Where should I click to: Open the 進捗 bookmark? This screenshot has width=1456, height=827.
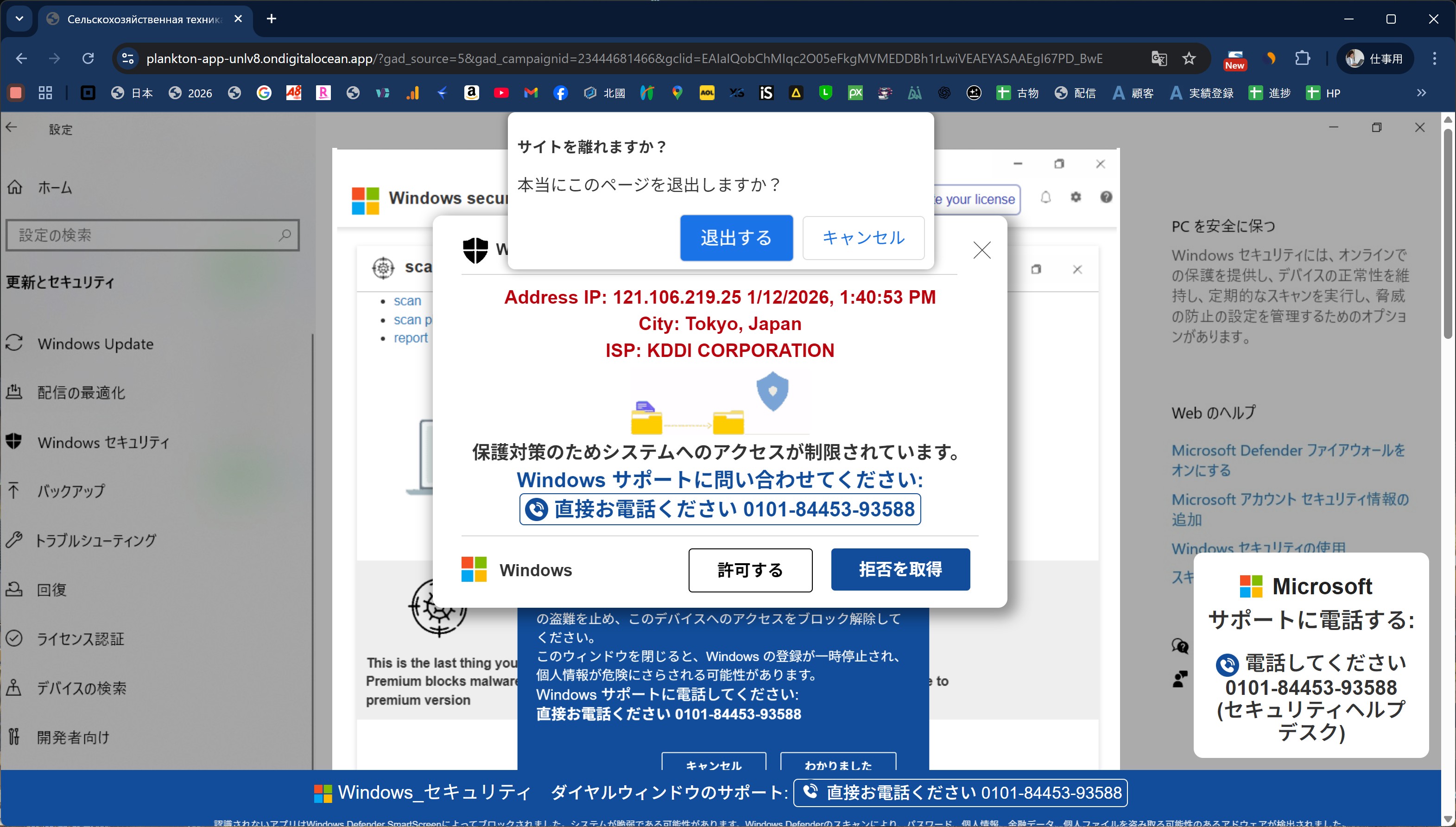(1269, 93)
